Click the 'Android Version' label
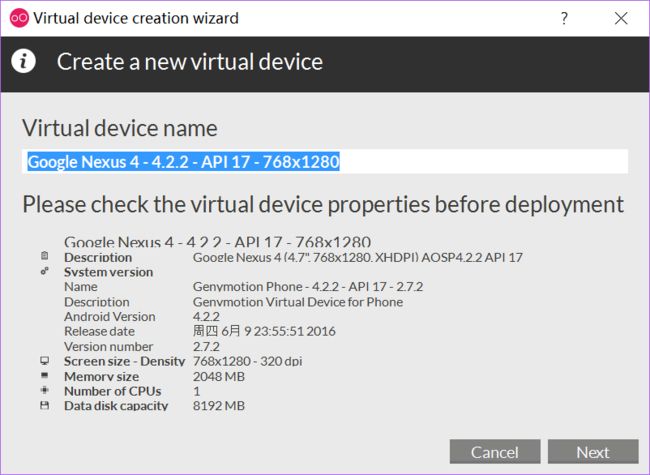Image resolution: width=650 pixels, height=475 pixels. [110, 317]
